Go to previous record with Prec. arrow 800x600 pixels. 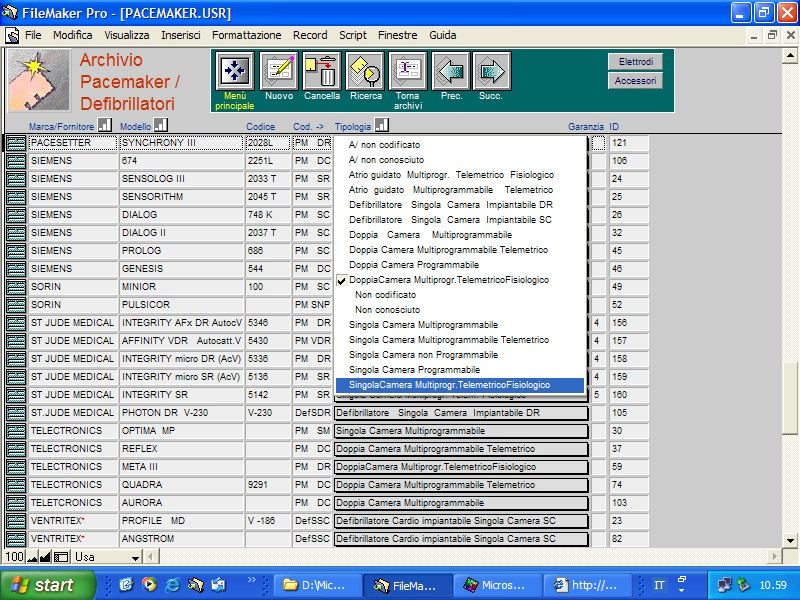point(451,72)
